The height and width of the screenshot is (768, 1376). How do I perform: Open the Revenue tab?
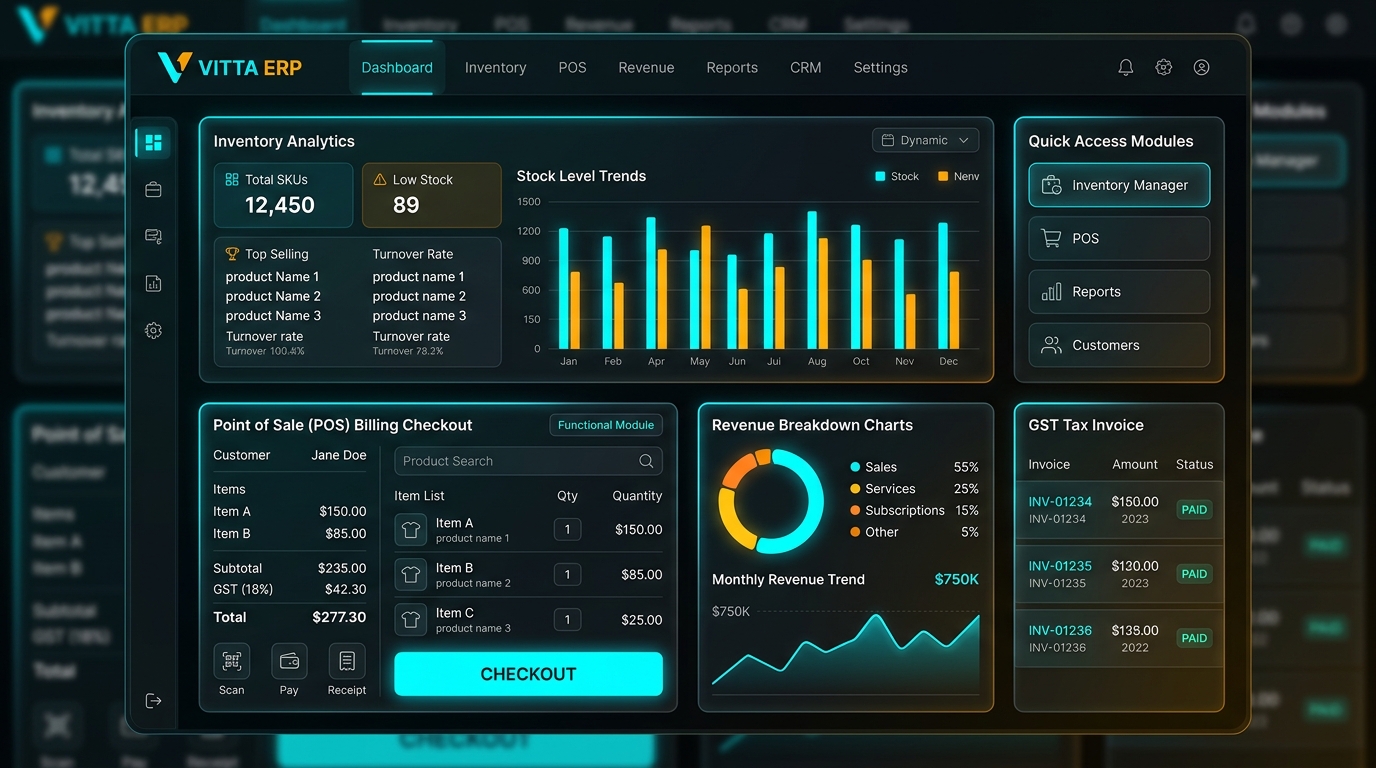pyautogui.click(x=646, y=67)
